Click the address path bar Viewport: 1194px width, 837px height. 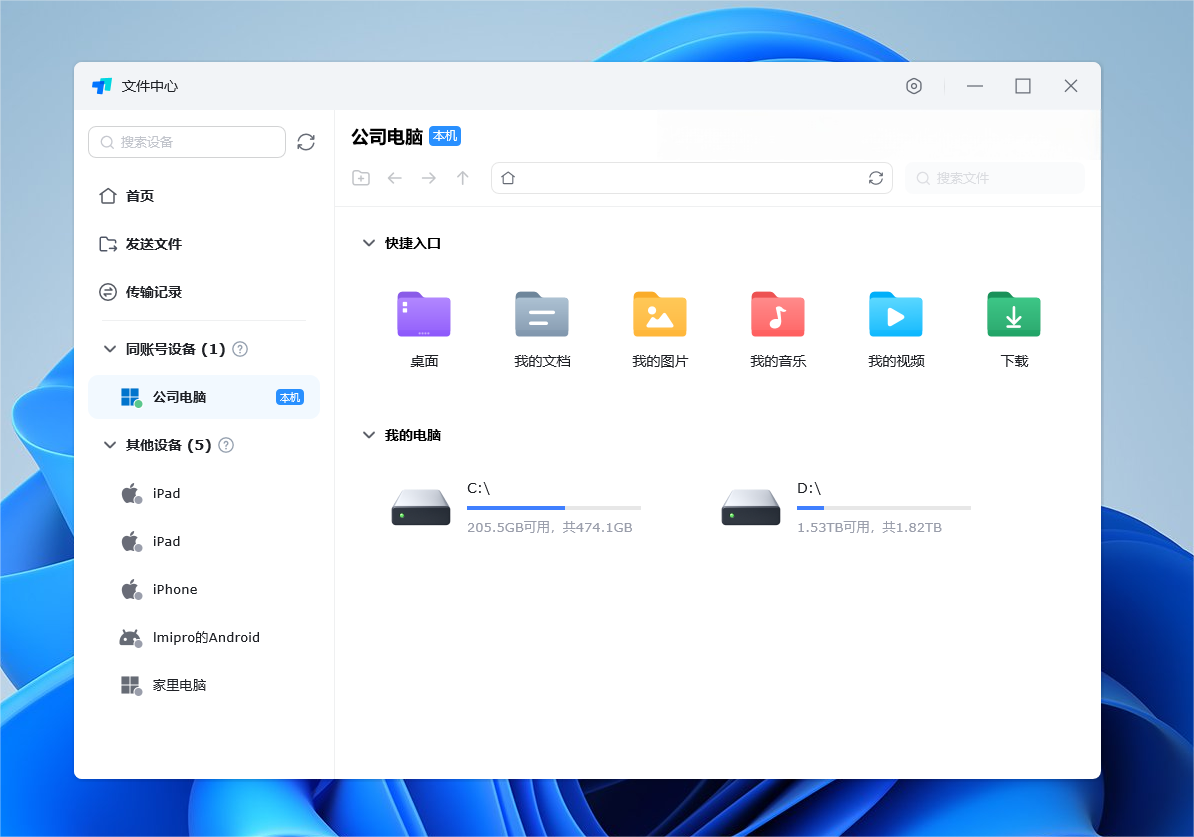point(691,178)
